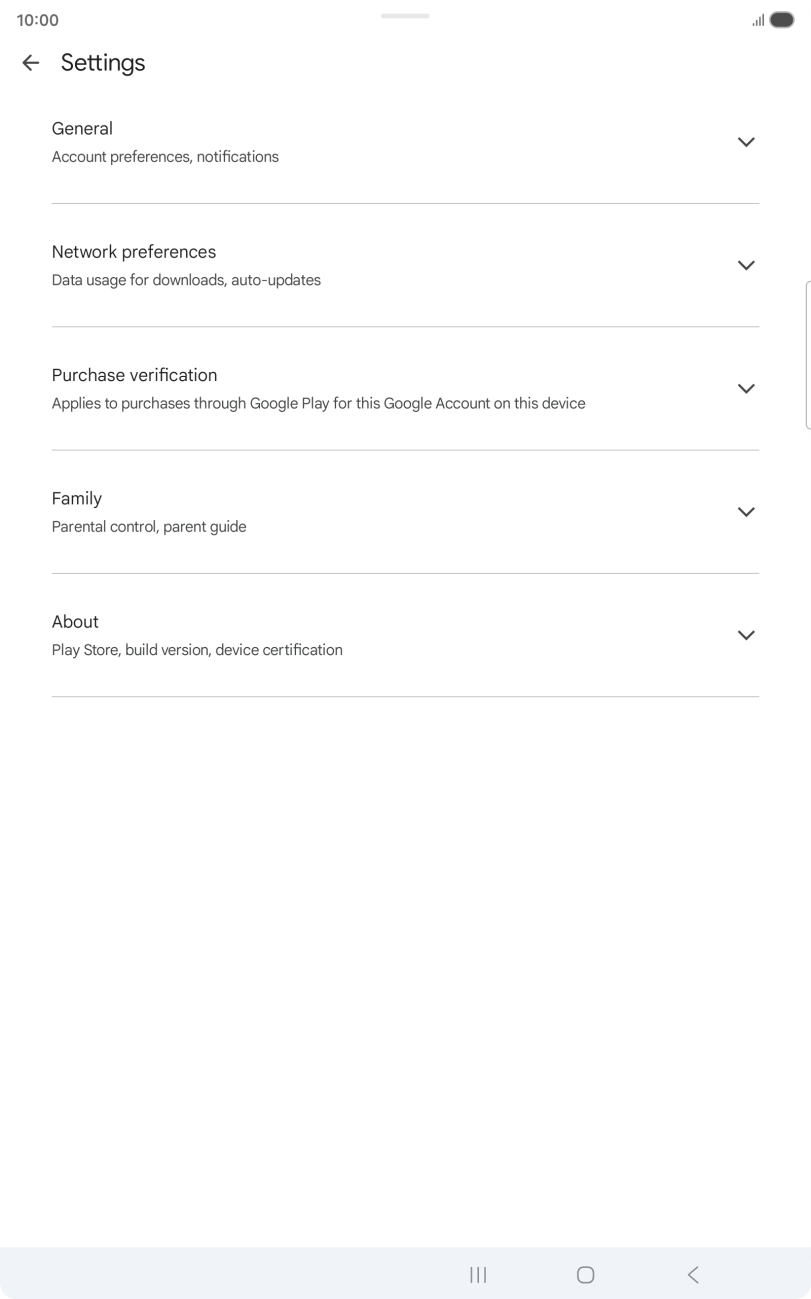Expand the Purchase verification chevron
The height and width of the screenshot is (1299, 811).
[x=745, y=388]
